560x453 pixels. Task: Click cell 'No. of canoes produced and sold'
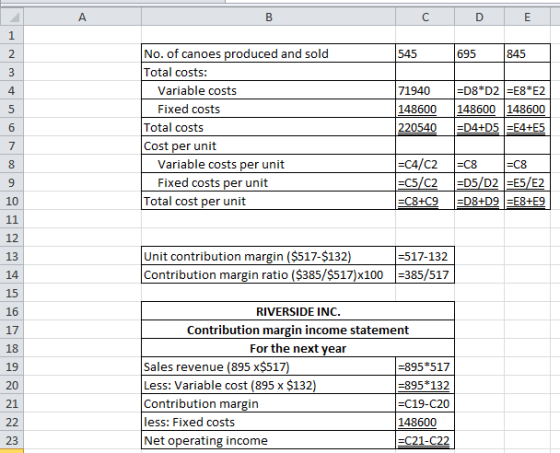point(269,54)
